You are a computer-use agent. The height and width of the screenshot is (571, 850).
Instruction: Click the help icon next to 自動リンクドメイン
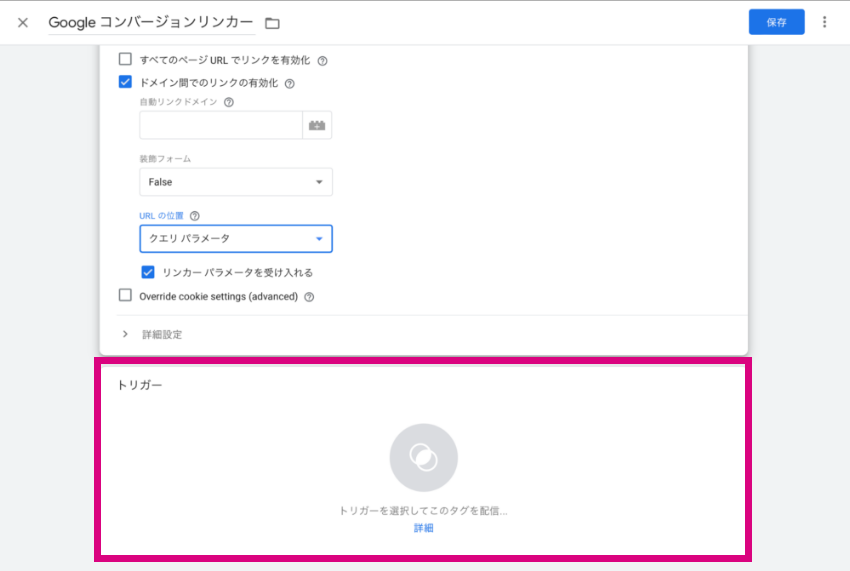(229, 102)
